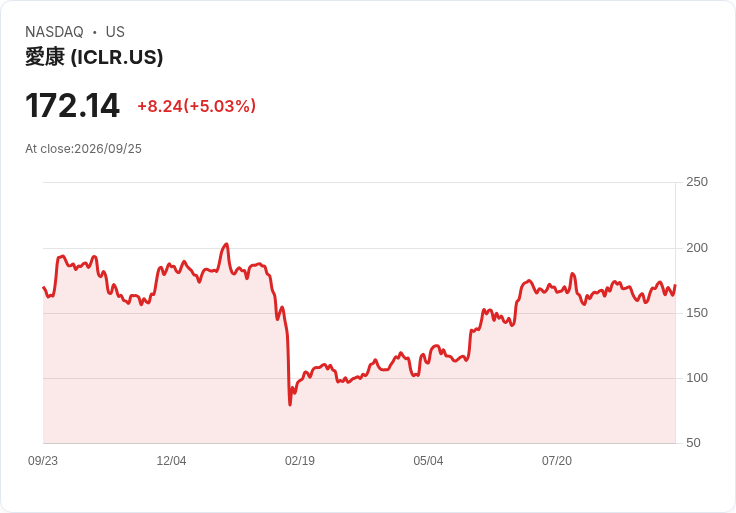Click the ICLR.US stock title
The height and width of the screenshot is (513, 736).
[x=94, y=57]
